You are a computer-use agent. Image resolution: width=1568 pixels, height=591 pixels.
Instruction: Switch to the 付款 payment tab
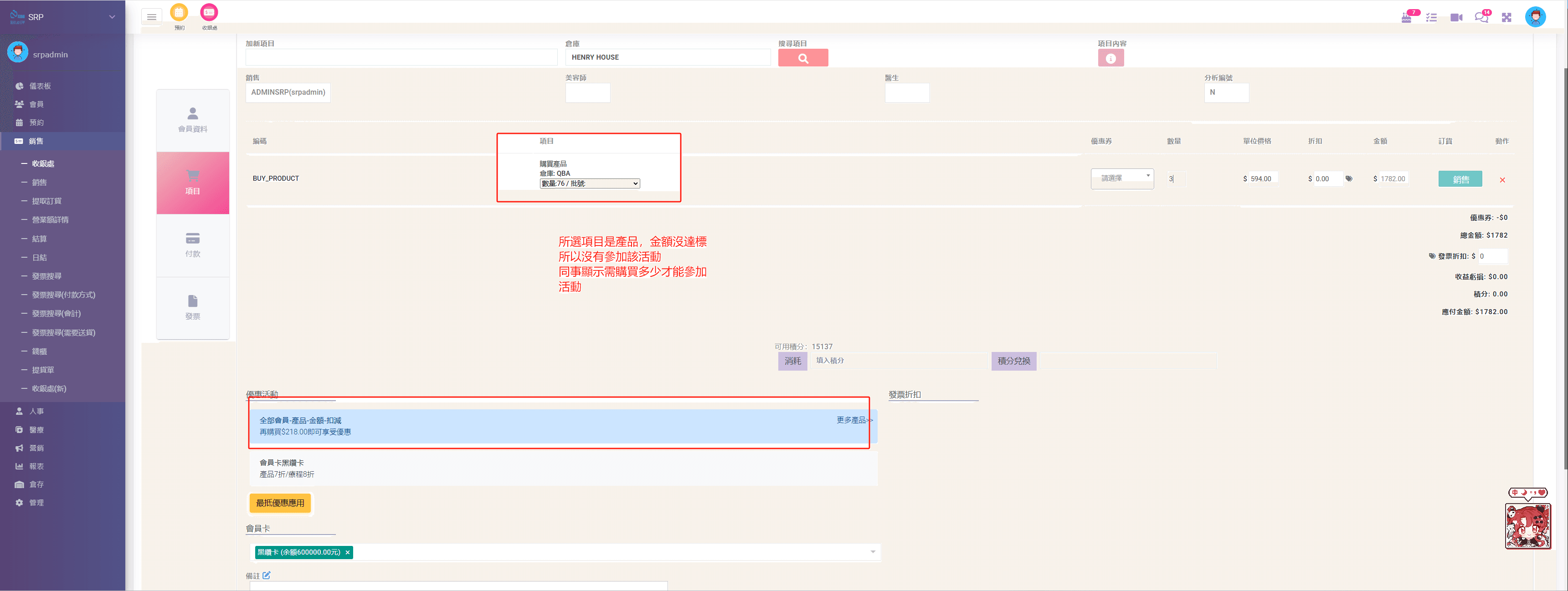pos(193,245)
